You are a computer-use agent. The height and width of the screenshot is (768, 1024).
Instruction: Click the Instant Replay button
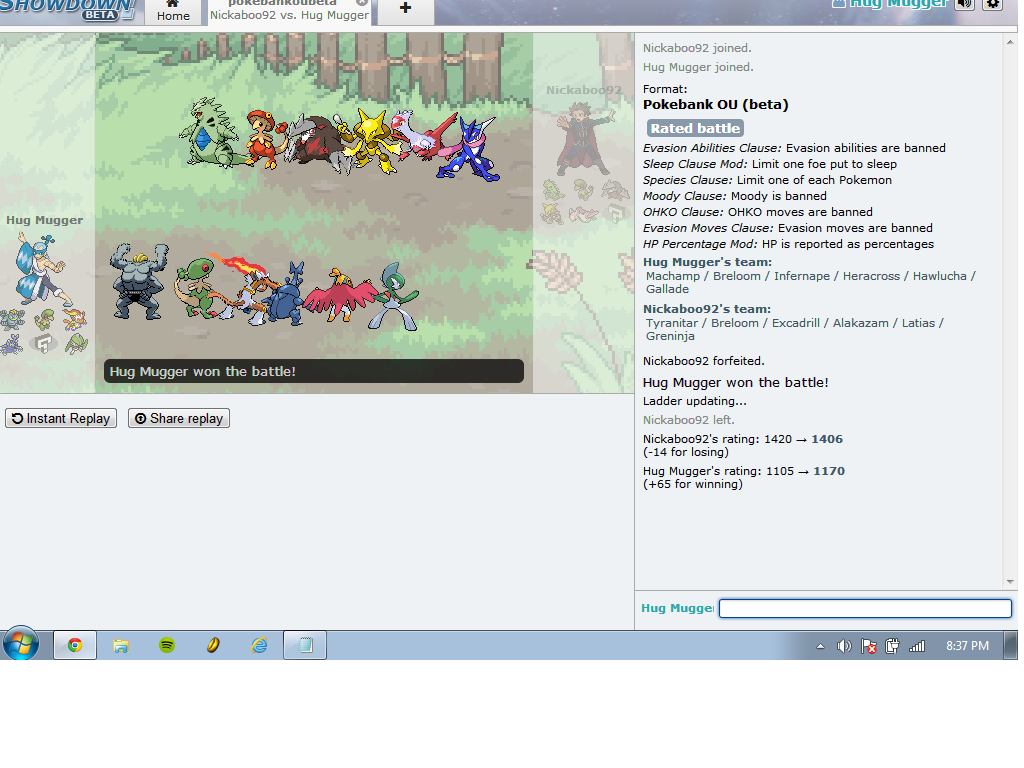pyautogui.click(x=61, y=419)
